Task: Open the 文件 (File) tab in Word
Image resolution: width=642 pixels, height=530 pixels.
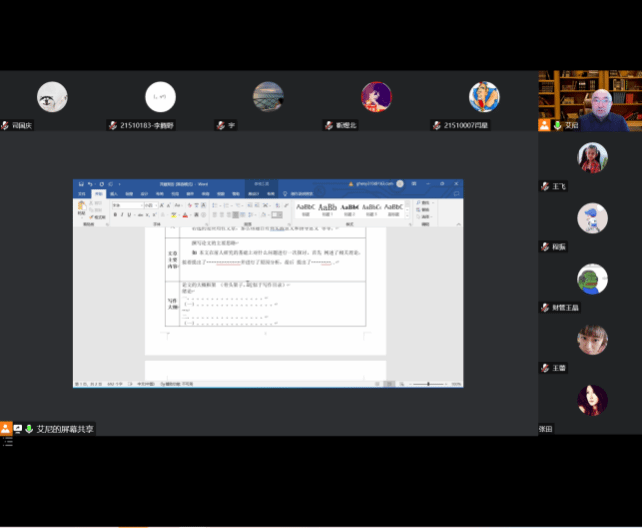Action: (82, 193)
